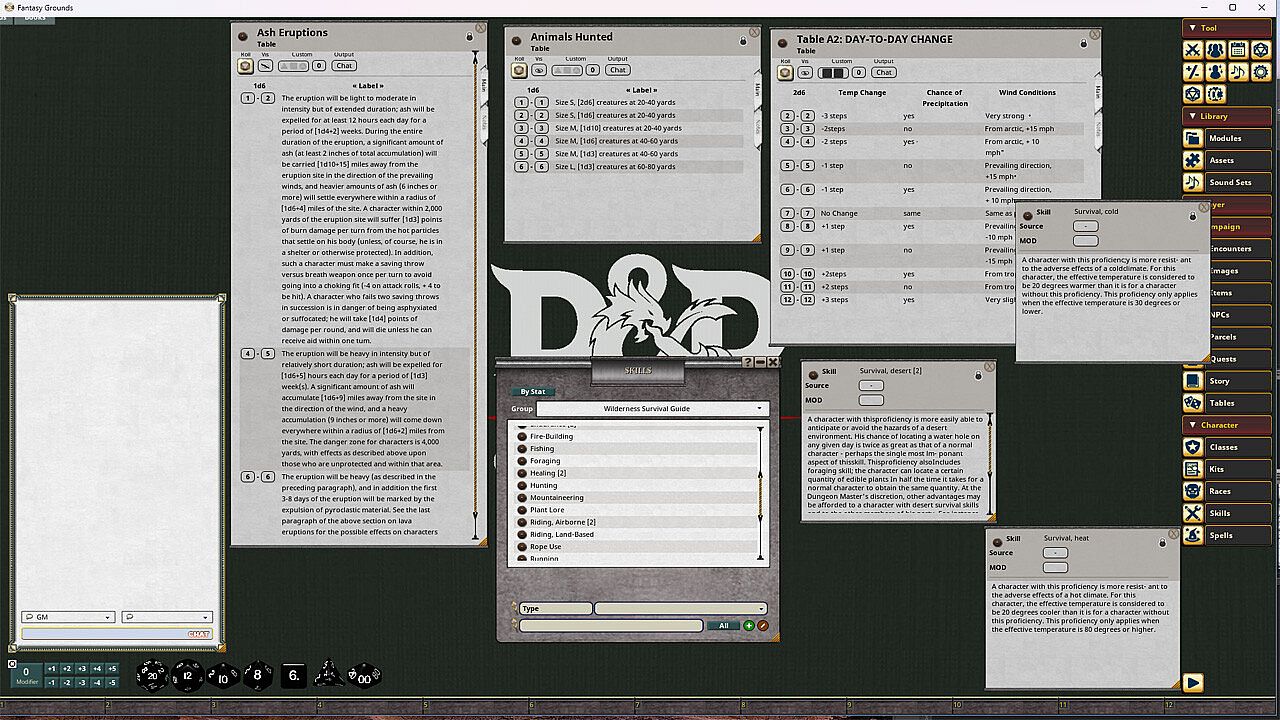
Task: Open the Modules library button
Action: tap(1225, 138)
